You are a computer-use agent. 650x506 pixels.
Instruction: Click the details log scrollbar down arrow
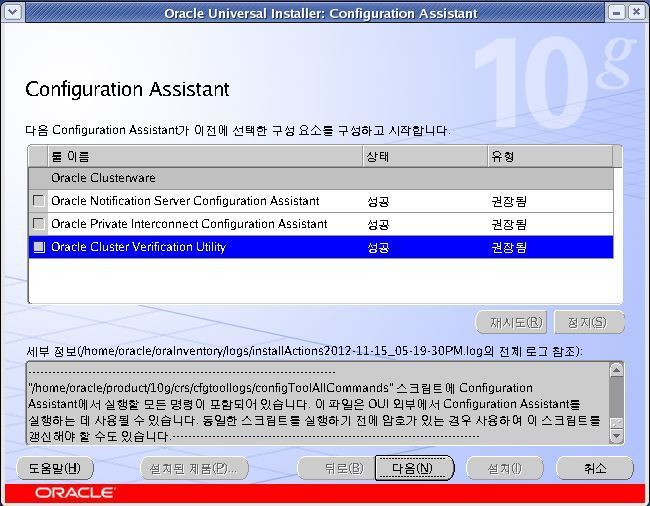click(x=616, y=436)
